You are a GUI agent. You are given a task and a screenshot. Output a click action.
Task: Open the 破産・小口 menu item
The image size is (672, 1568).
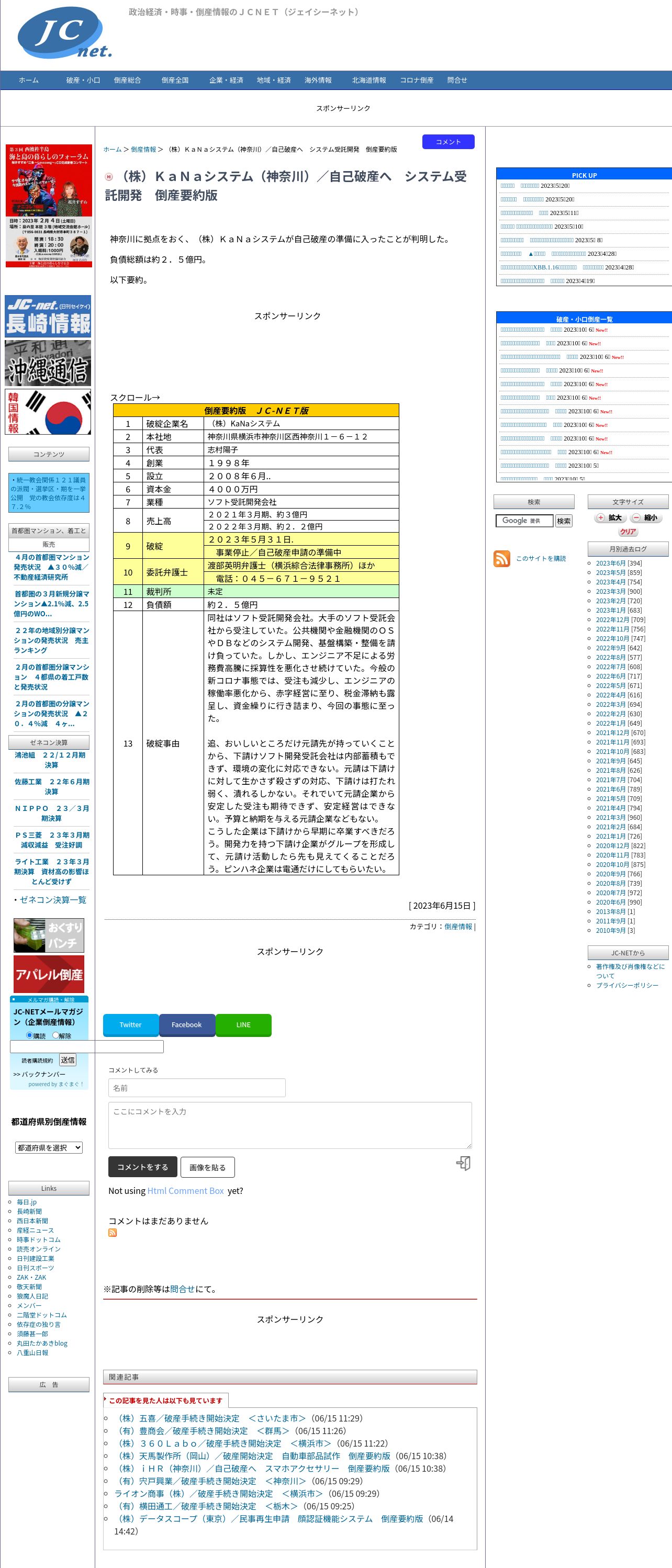[x=83, y=80]
